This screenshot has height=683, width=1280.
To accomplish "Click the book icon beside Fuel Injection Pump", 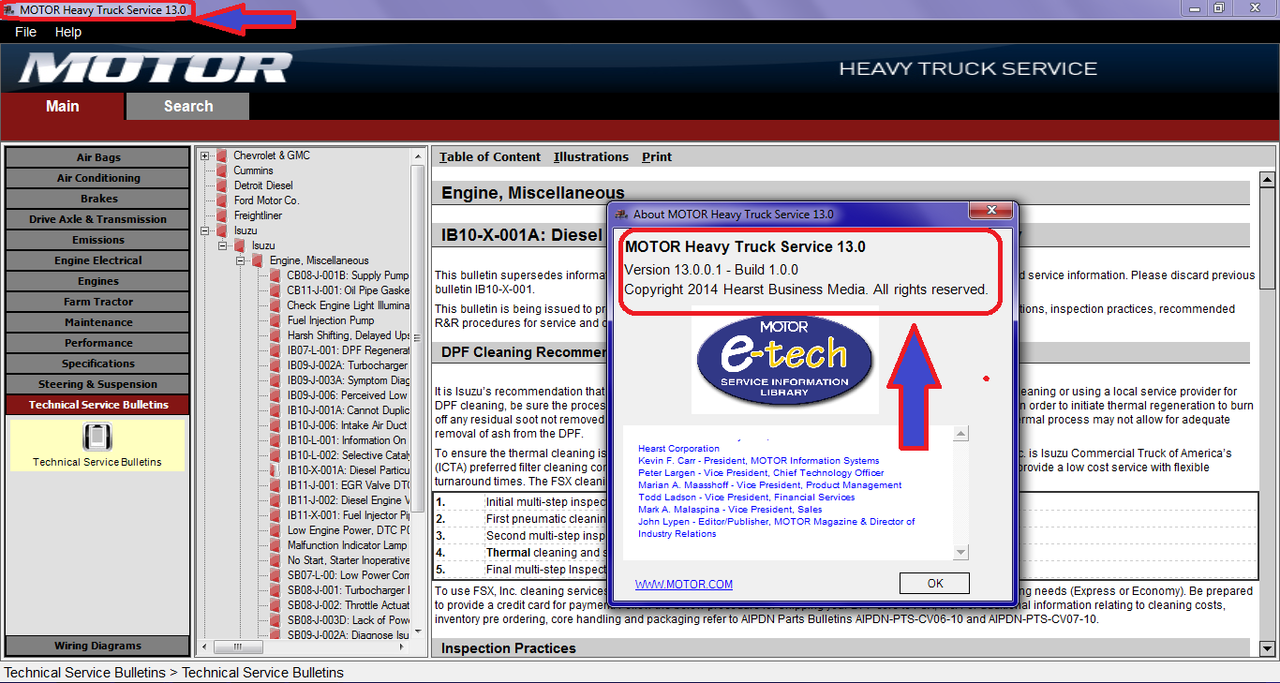I will pos(276,321).
